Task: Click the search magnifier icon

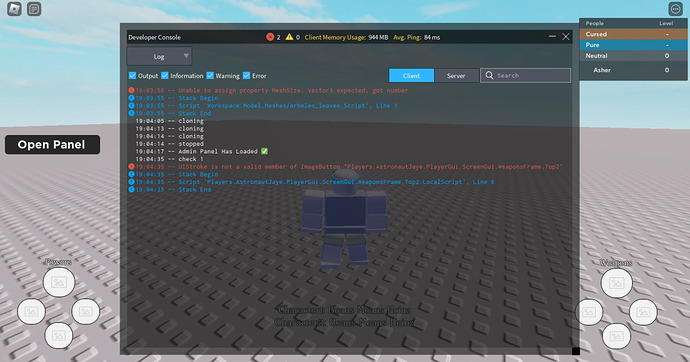Action: tap(489, 76)
